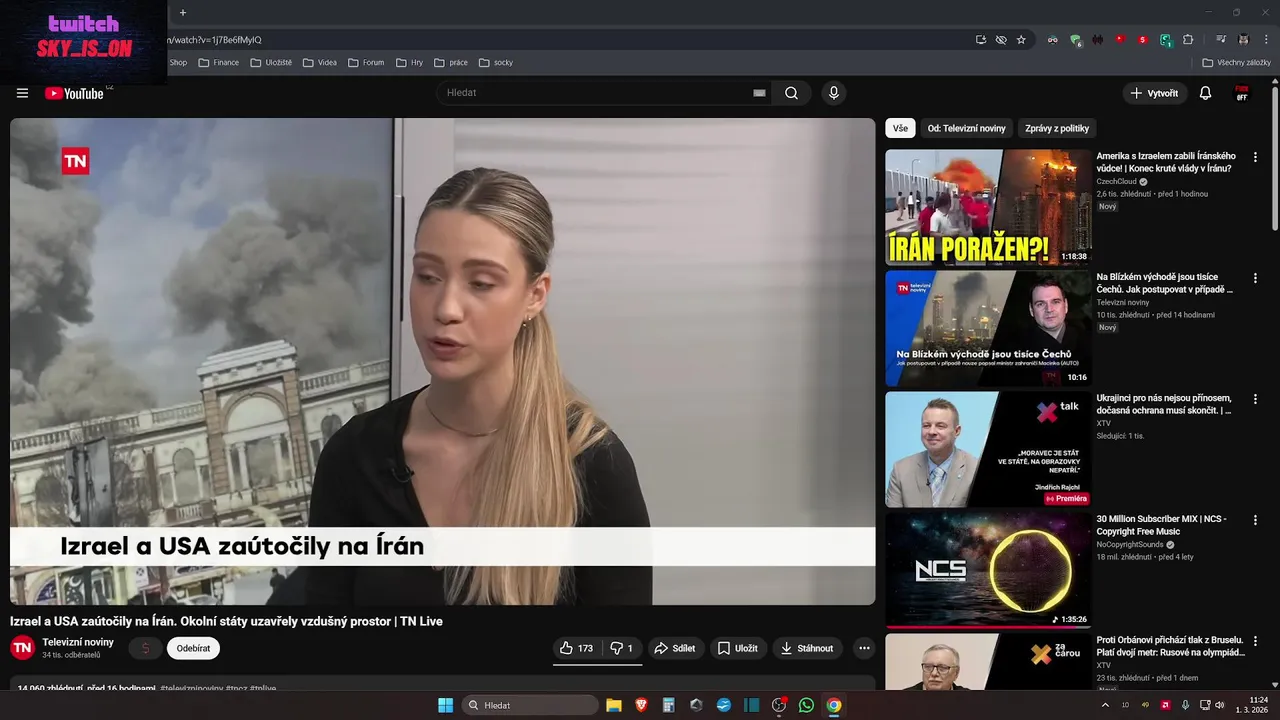Select the Zprávy z politiky chip
The image size is (1280, 720).
(1057, 128)
